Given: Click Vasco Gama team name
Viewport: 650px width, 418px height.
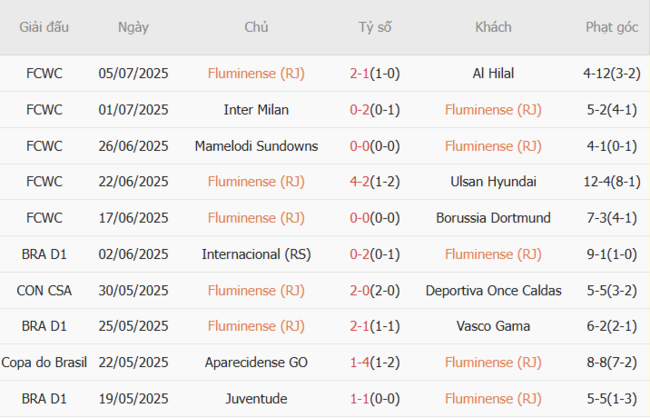Looking at the screenshot, I should (493, 326).
